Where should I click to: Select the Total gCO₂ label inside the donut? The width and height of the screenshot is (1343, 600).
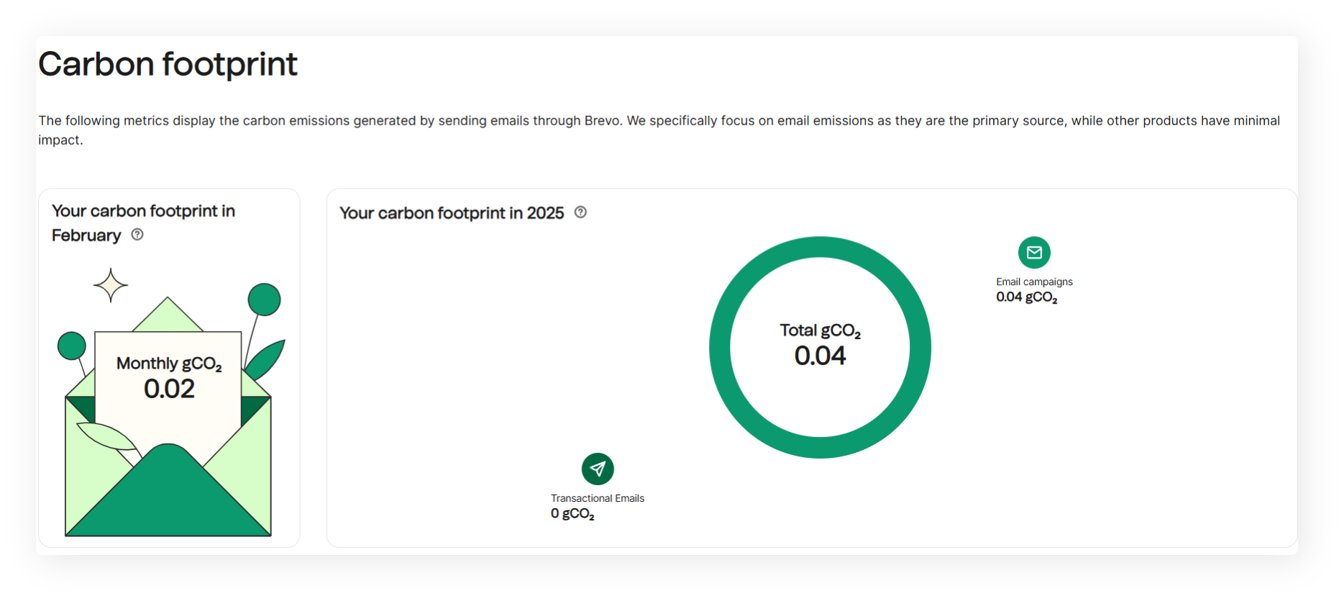pyautogui.click(x=820, y=331)
